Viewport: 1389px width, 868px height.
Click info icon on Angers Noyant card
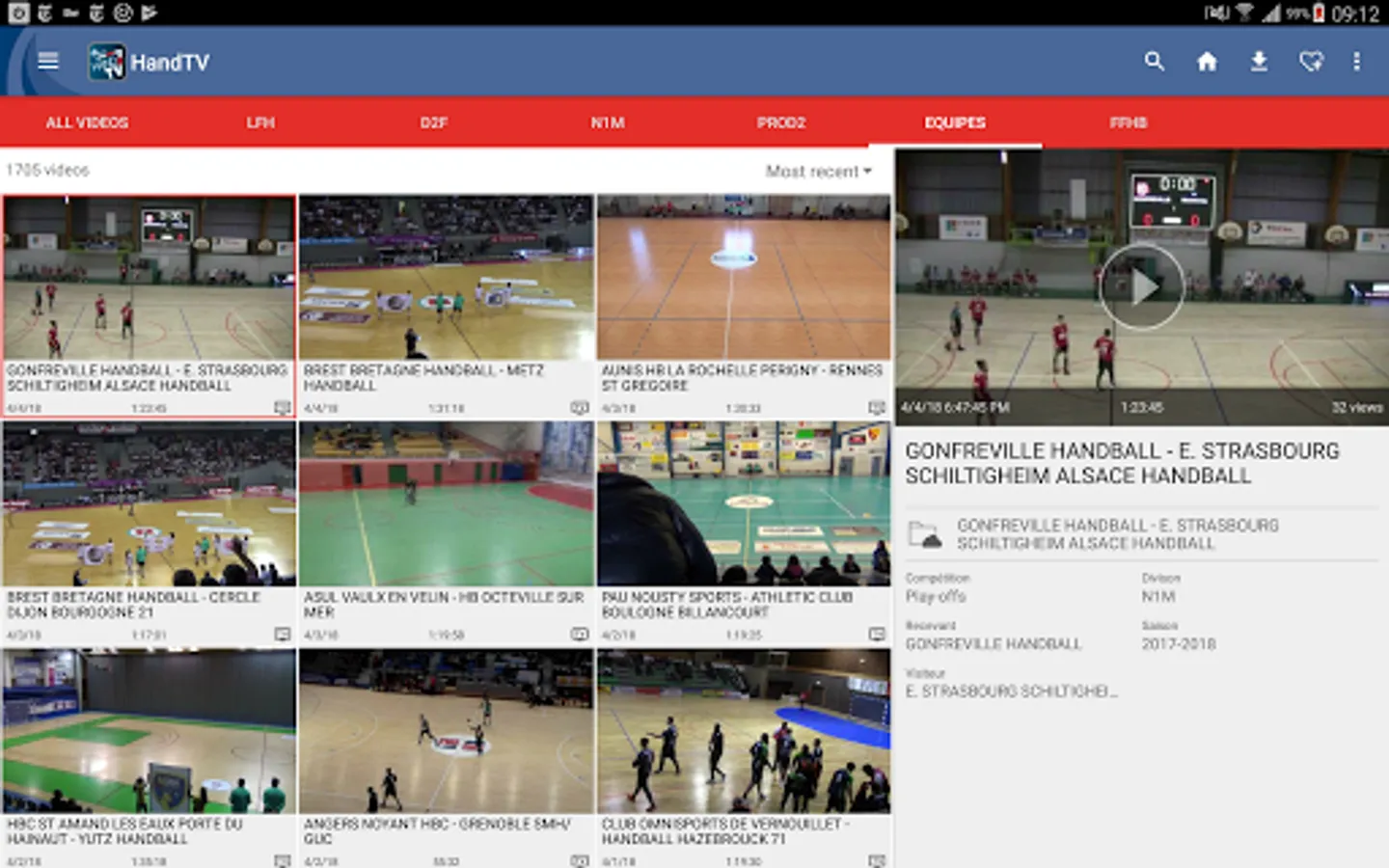coord(579,860)
